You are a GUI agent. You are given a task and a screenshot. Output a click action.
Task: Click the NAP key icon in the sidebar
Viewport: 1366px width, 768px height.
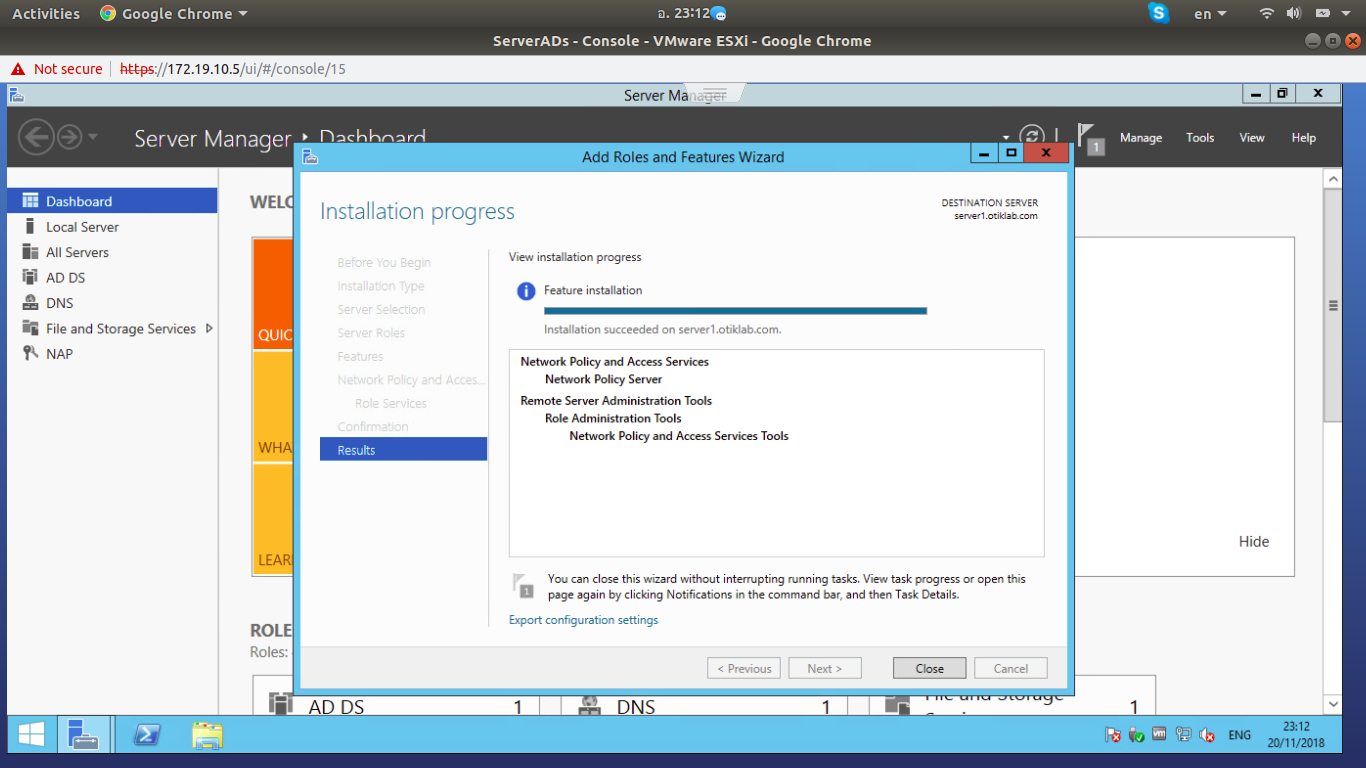(x=30, y=353)
